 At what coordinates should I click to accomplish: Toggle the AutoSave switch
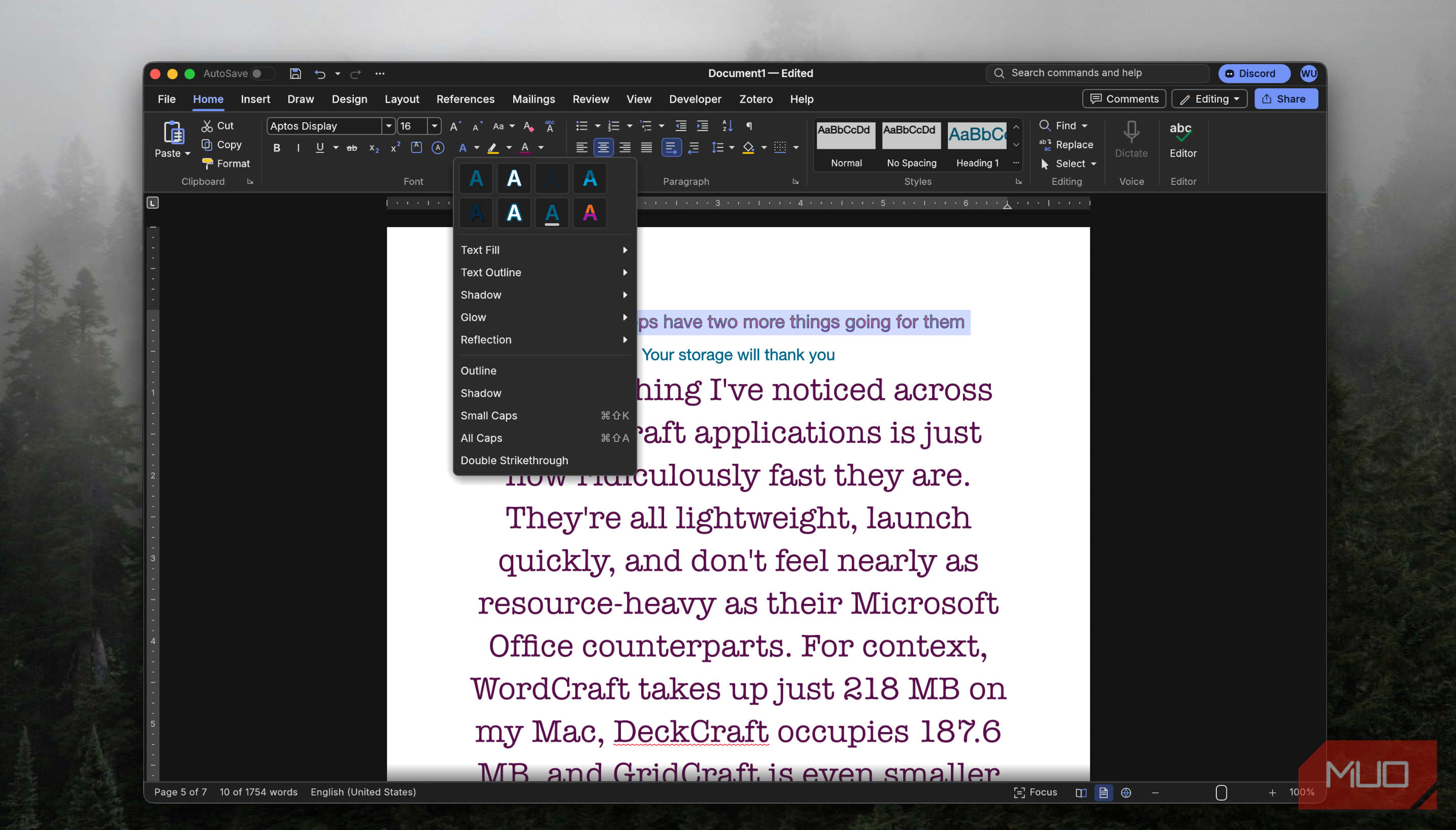click(262, 74)
